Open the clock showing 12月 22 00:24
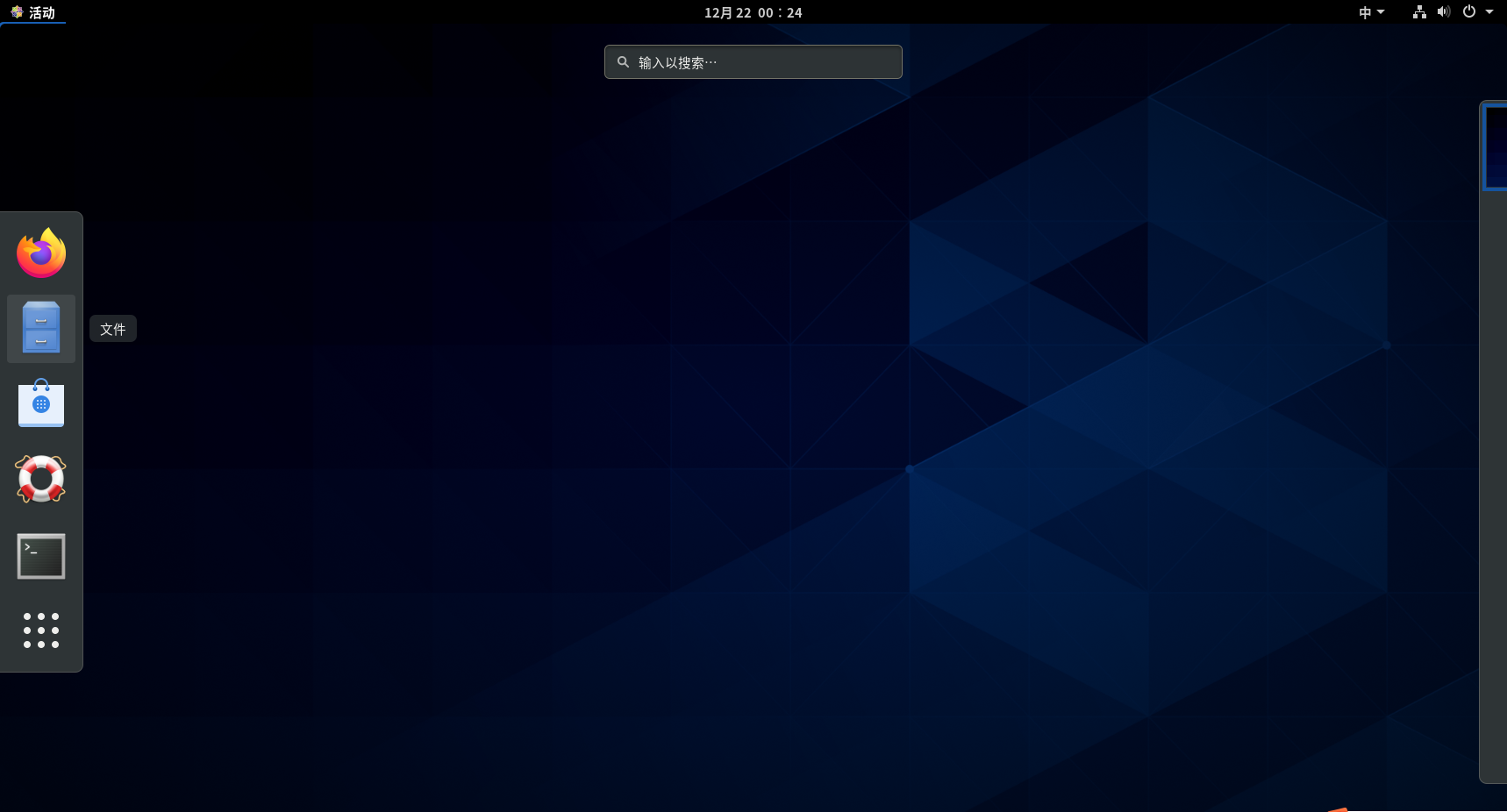 click(753, 12)
